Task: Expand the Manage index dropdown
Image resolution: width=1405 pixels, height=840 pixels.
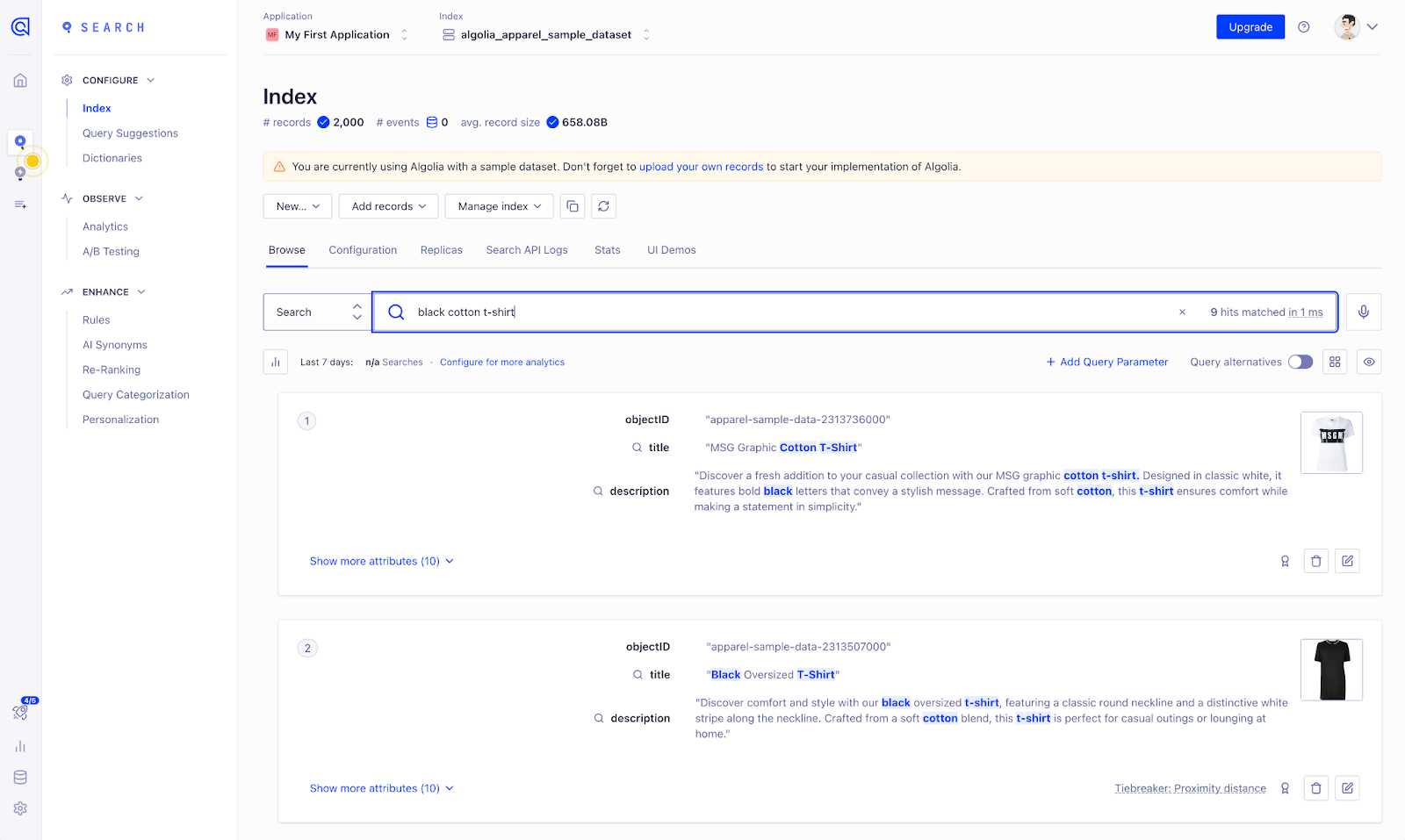Action: tap(499, 206)
